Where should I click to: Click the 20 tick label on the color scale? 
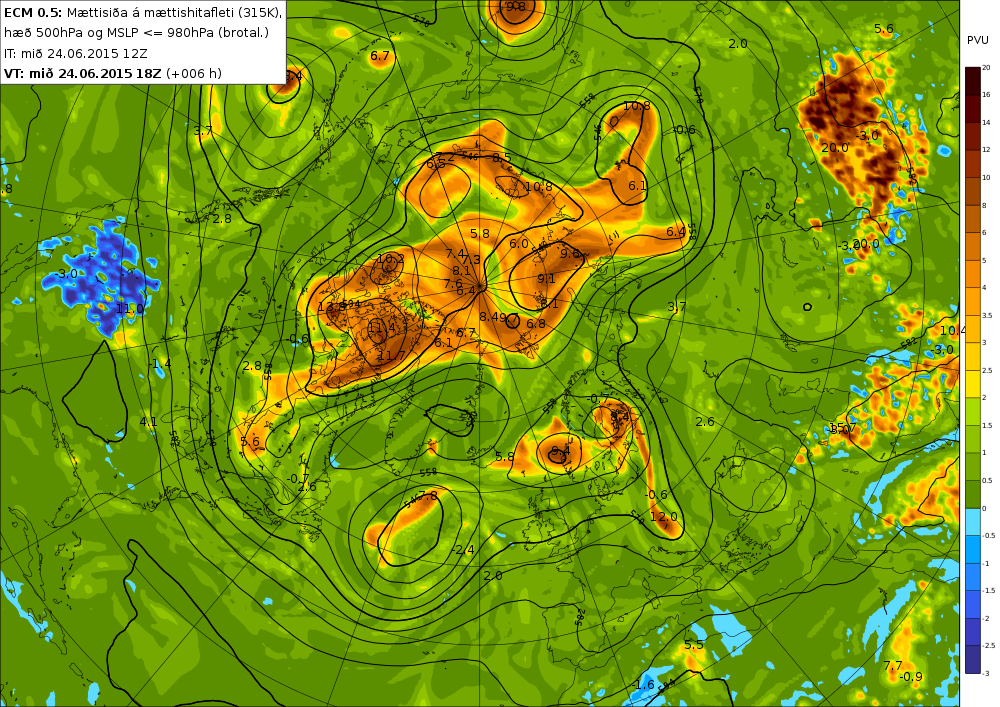click(986, 68)
